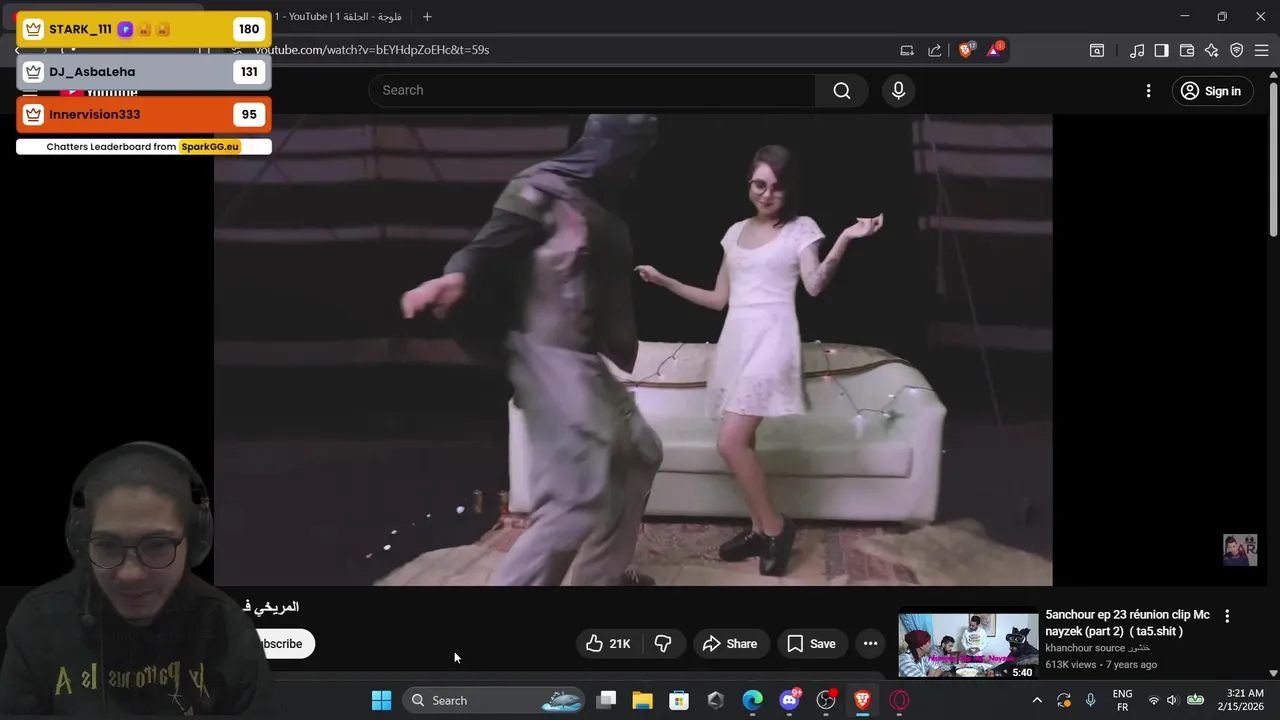Click DJ_AsbaLeha leaderboard entry
Screen dimensions: 1280x720
coord(143,72)
